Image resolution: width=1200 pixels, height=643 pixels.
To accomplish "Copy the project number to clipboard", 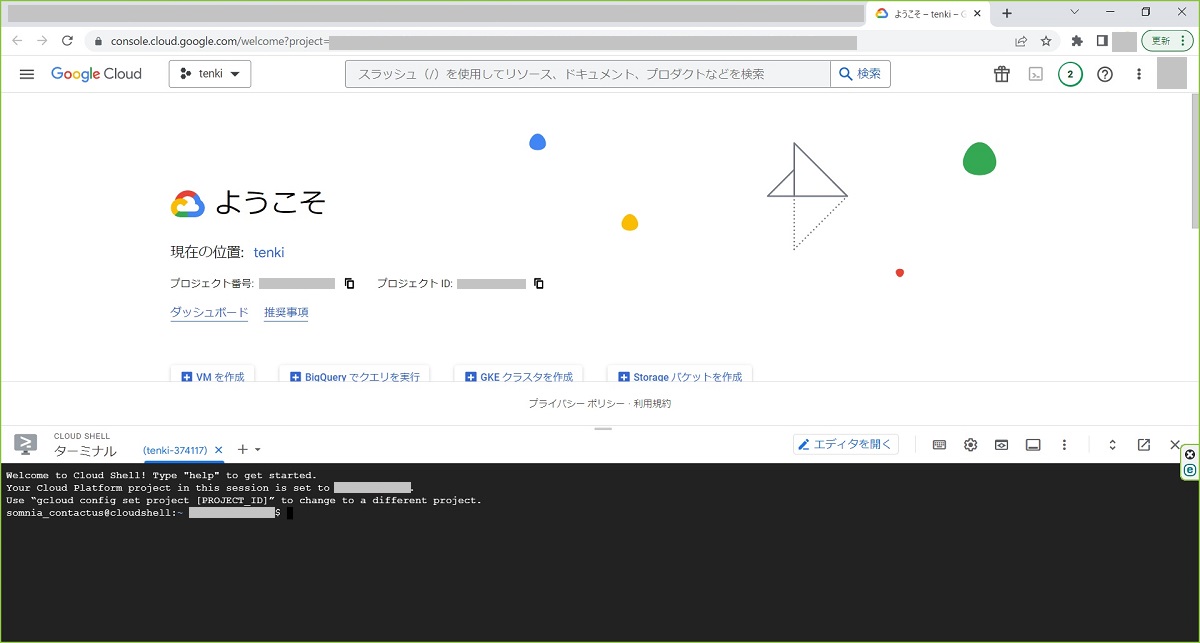I will [x=349, y=284].
